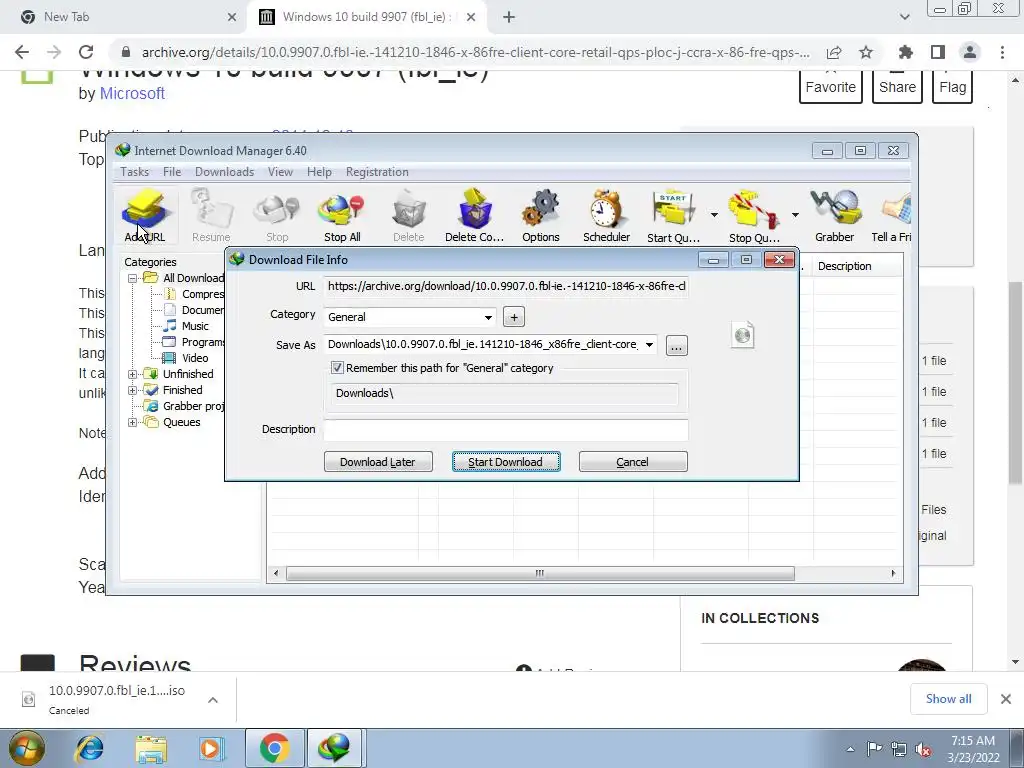1024x768 pixels.
Task: Bookmark this page with the star icon
Action: point(866,52)
